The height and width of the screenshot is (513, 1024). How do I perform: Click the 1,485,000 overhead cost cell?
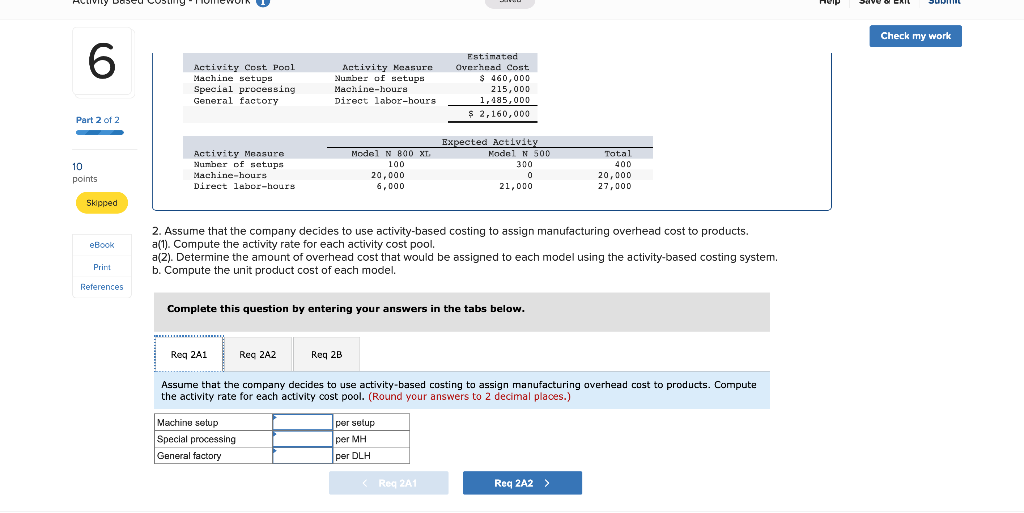[x=505, y=101]
